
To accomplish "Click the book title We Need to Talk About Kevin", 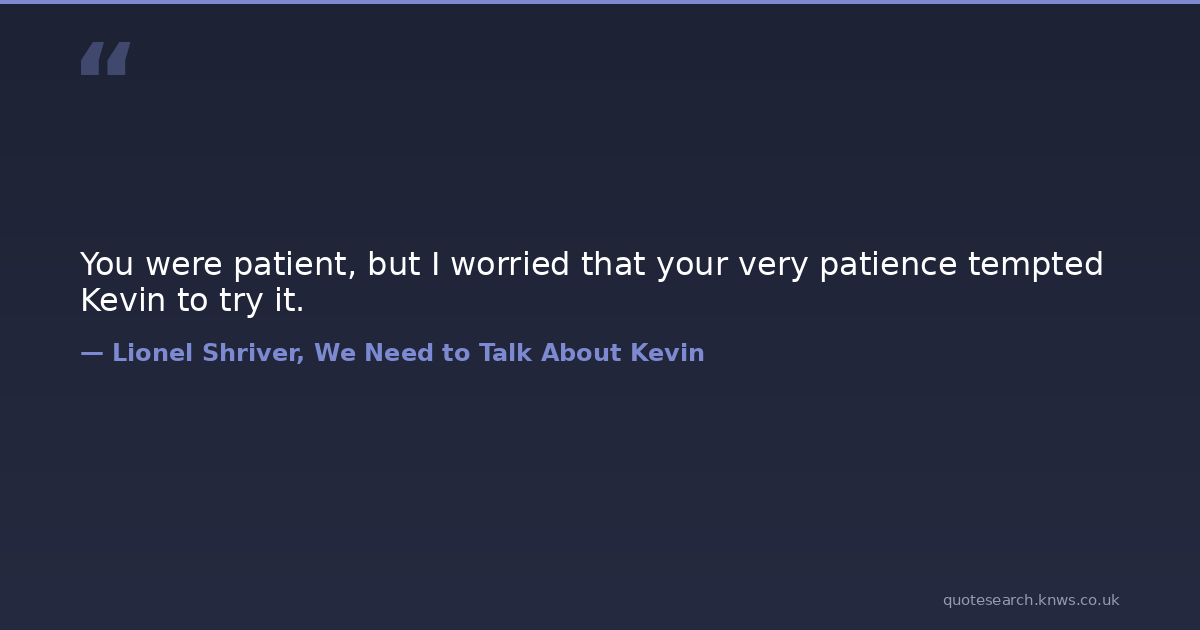I will click(x=509, y=353).
